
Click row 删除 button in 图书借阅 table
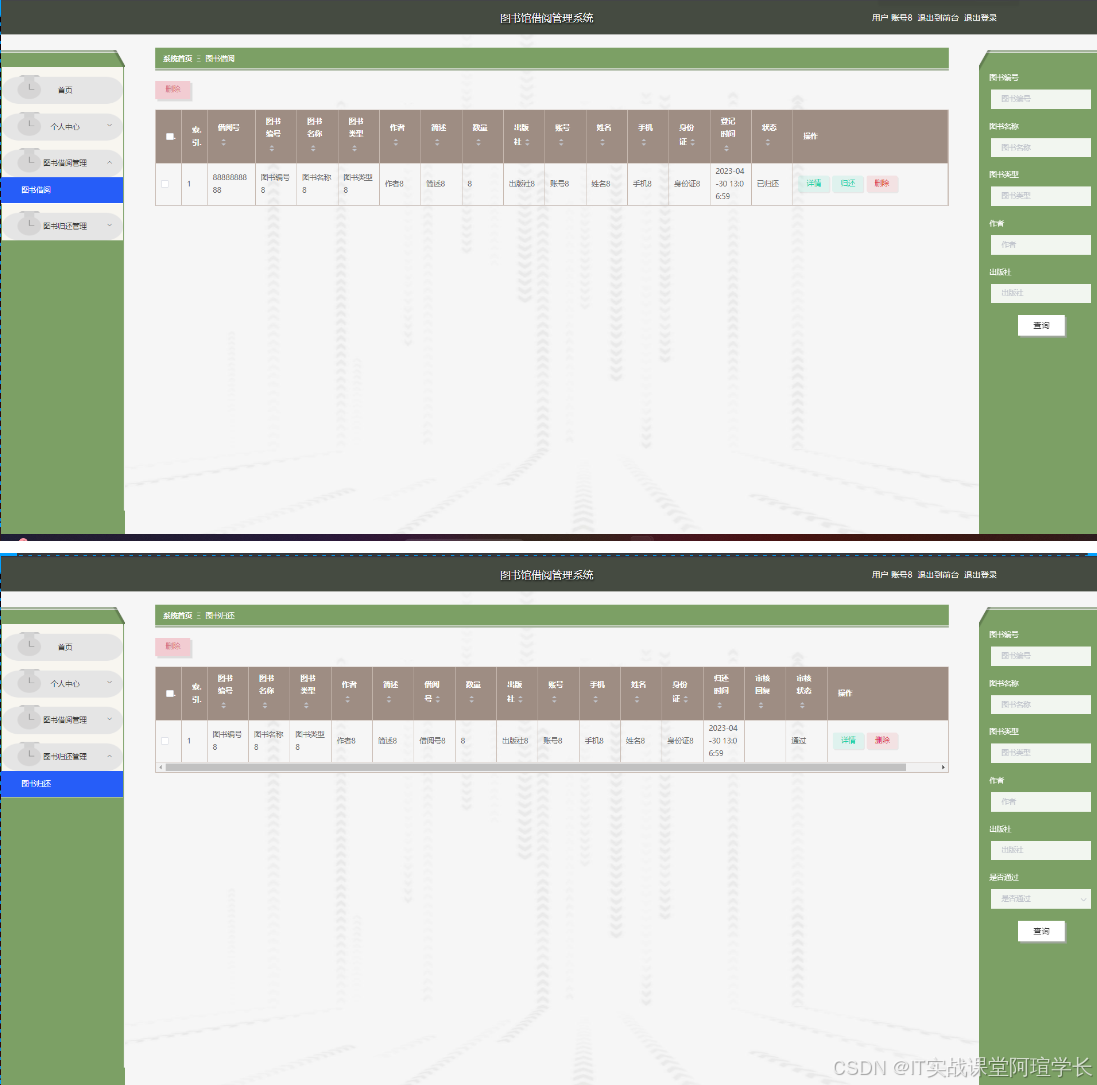pyautogui.click(x=882, y=183)
